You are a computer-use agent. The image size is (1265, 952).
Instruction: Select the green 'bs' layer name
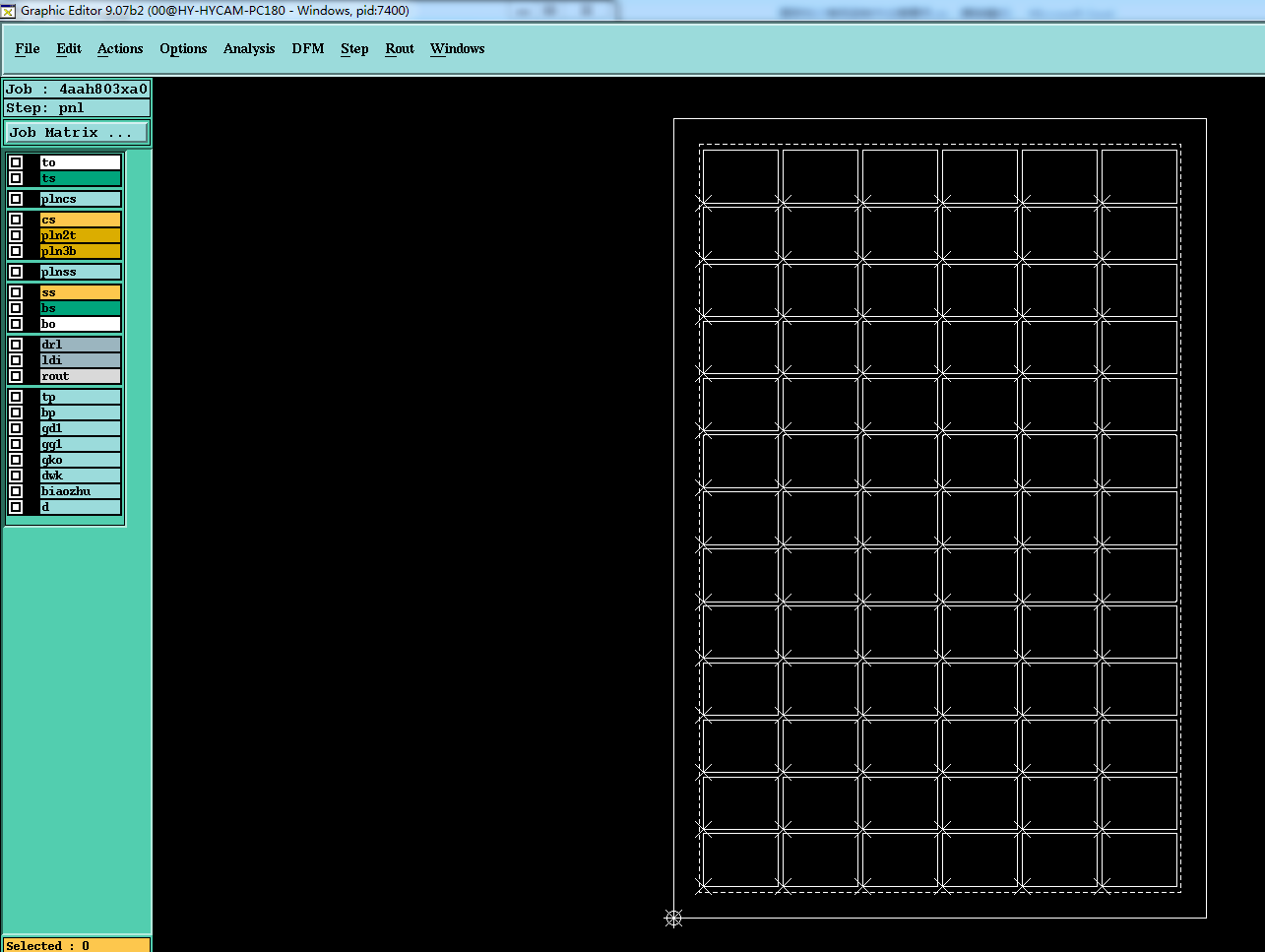tap(81, 308)
